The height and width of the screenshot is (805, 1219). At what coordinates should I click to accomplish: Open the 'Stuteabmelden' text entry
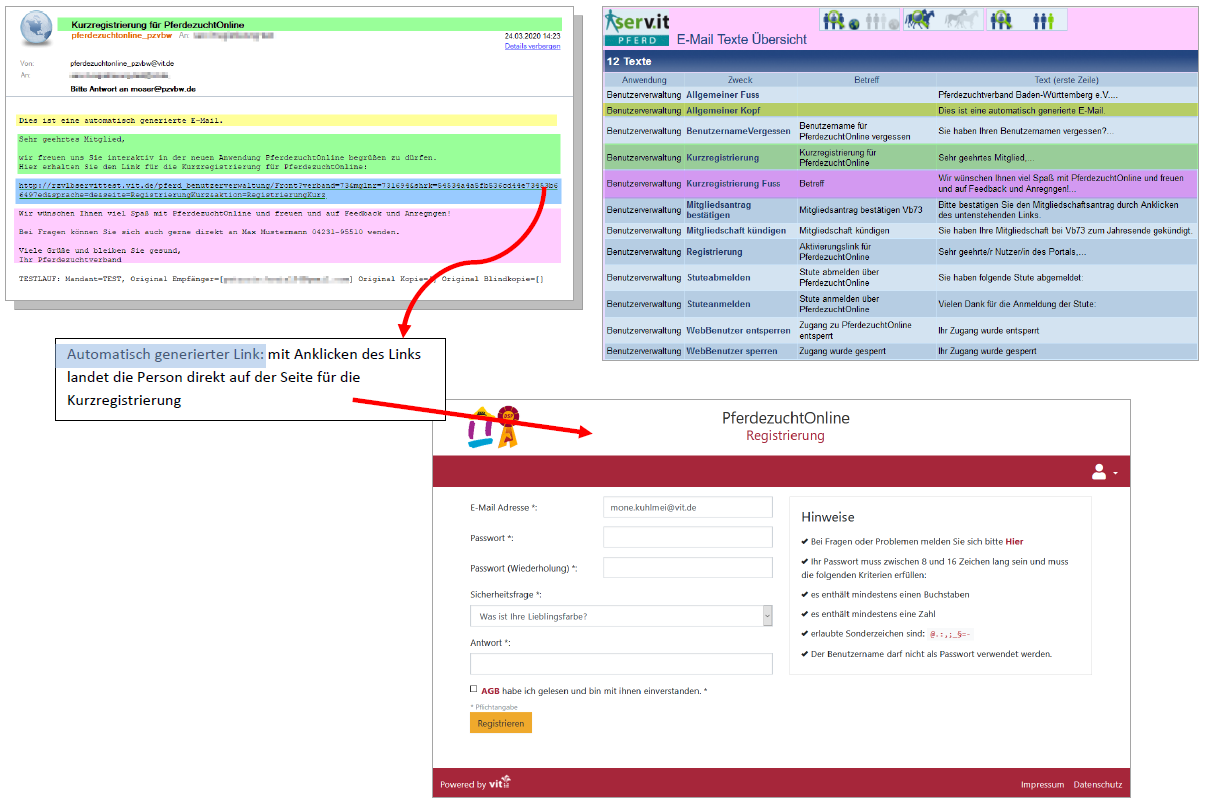tap(718, 278)
